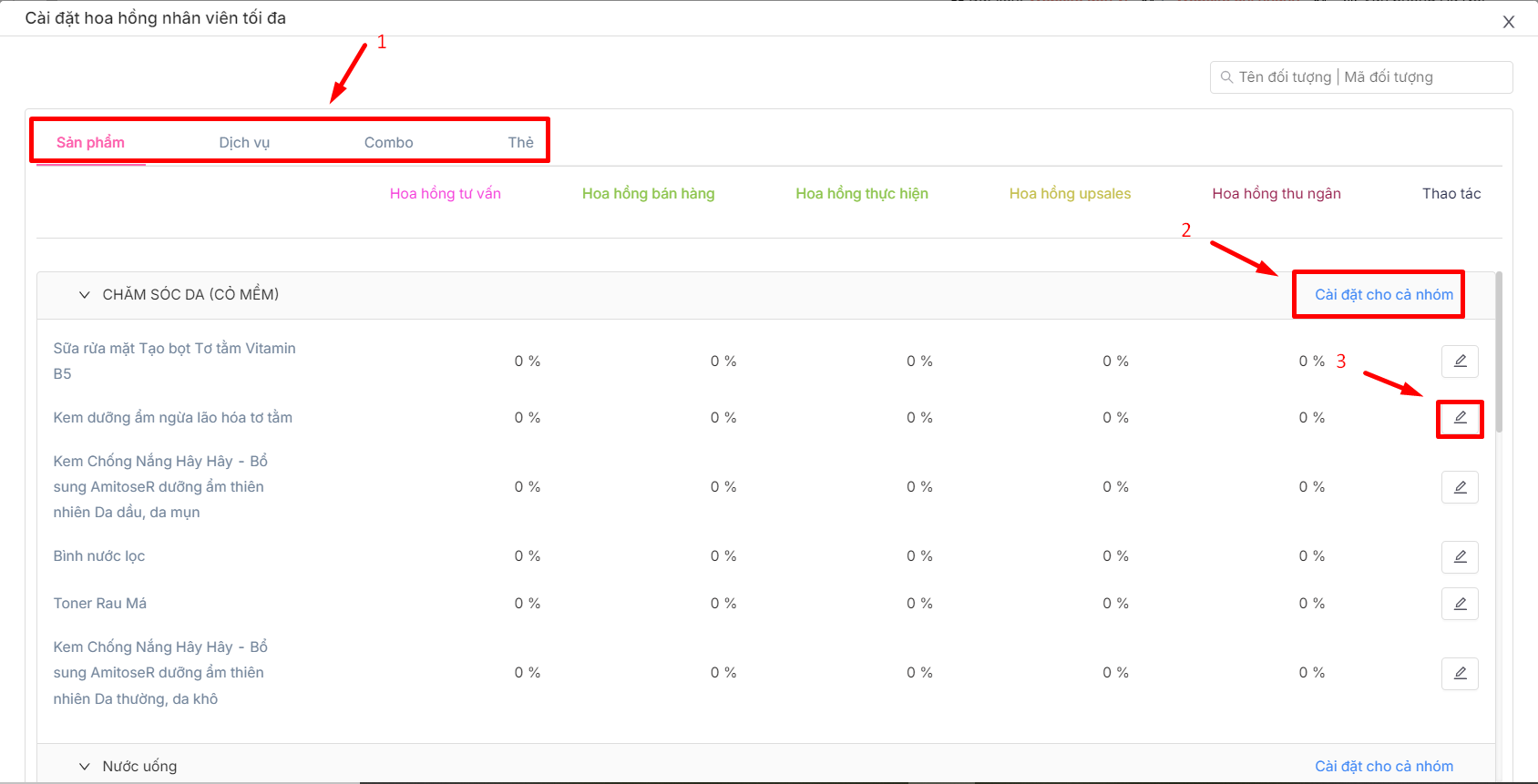Click Cài đặt cho cả nhóm for Nước uống
The height and width of the screenshot is (784, 1538).
pyautogui.click(x=1383, y=767)
